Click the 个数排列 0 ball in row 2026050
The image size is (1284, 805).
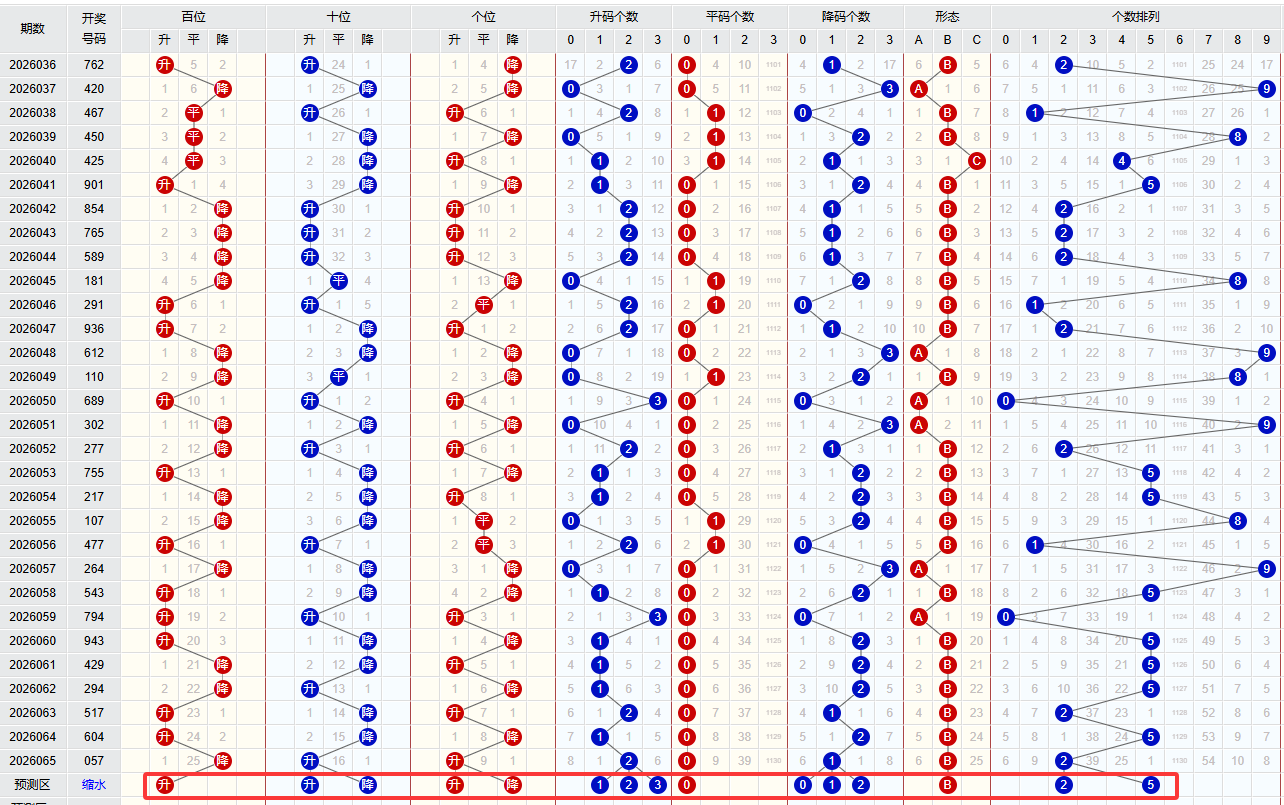[1006, 401]
